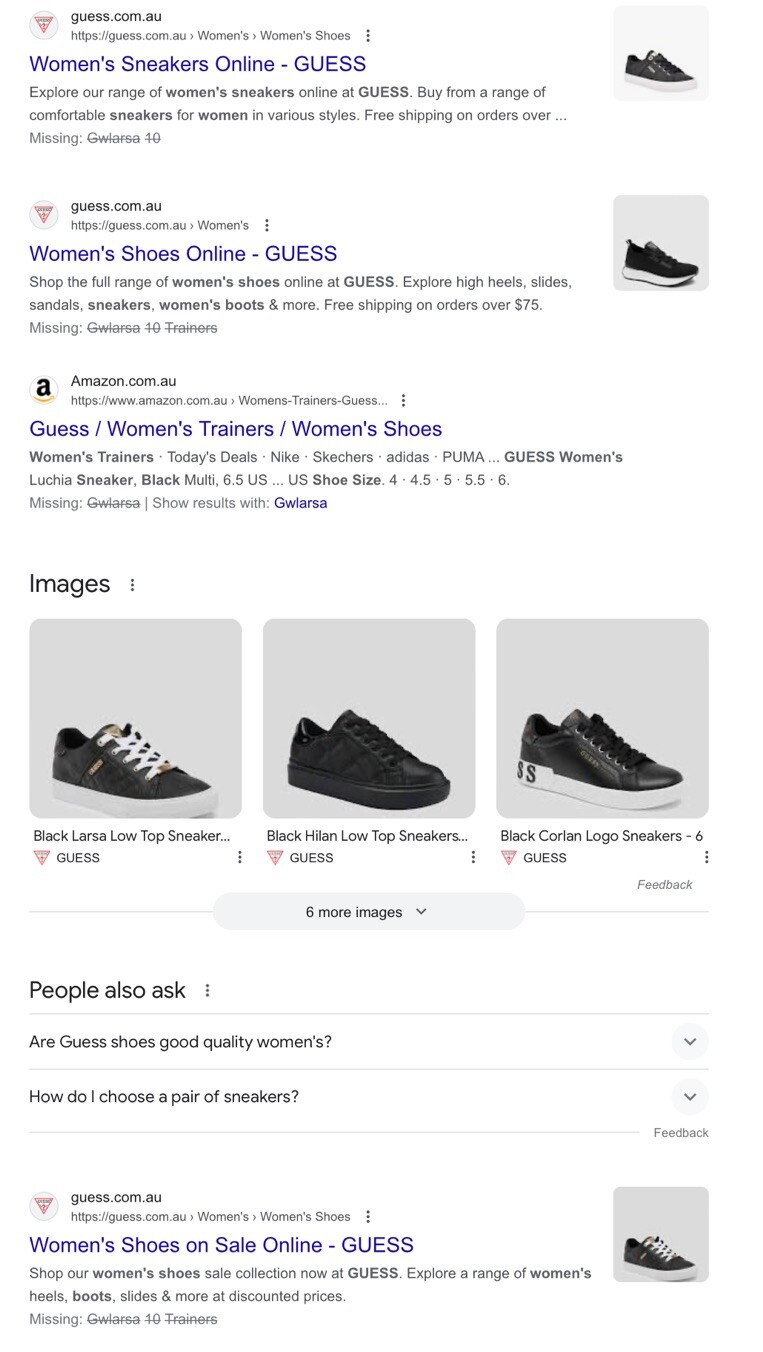Open more options next to Images heading
Viewport: 763px width, 1352px height.
[x=132, y=585]
